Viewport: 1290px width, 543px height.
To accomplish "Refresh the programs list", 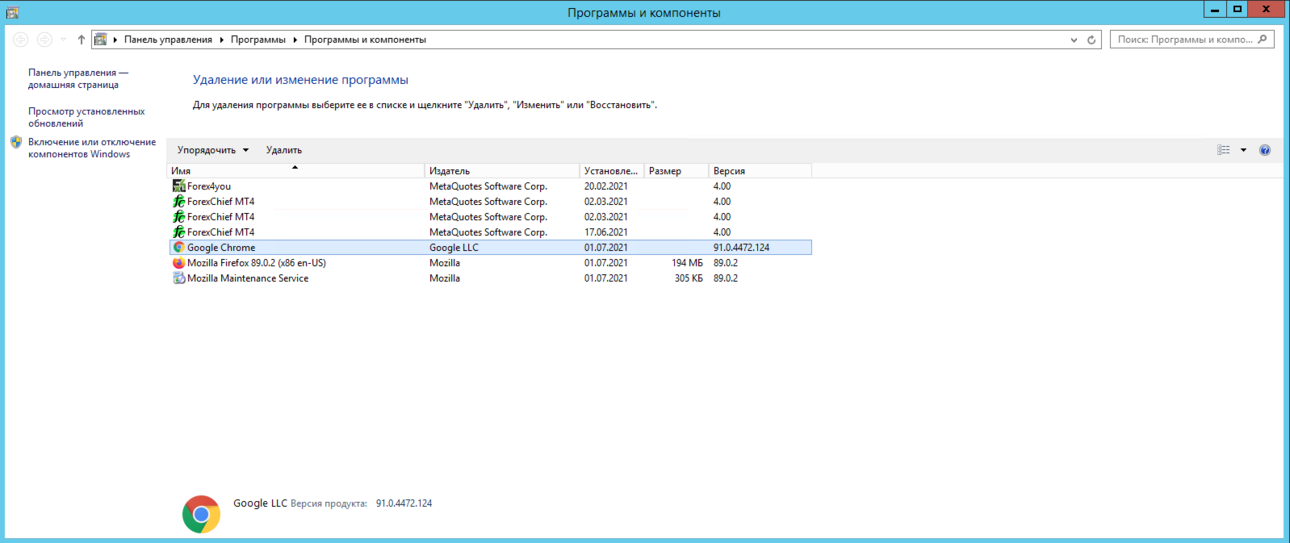I will (1091, 40).
